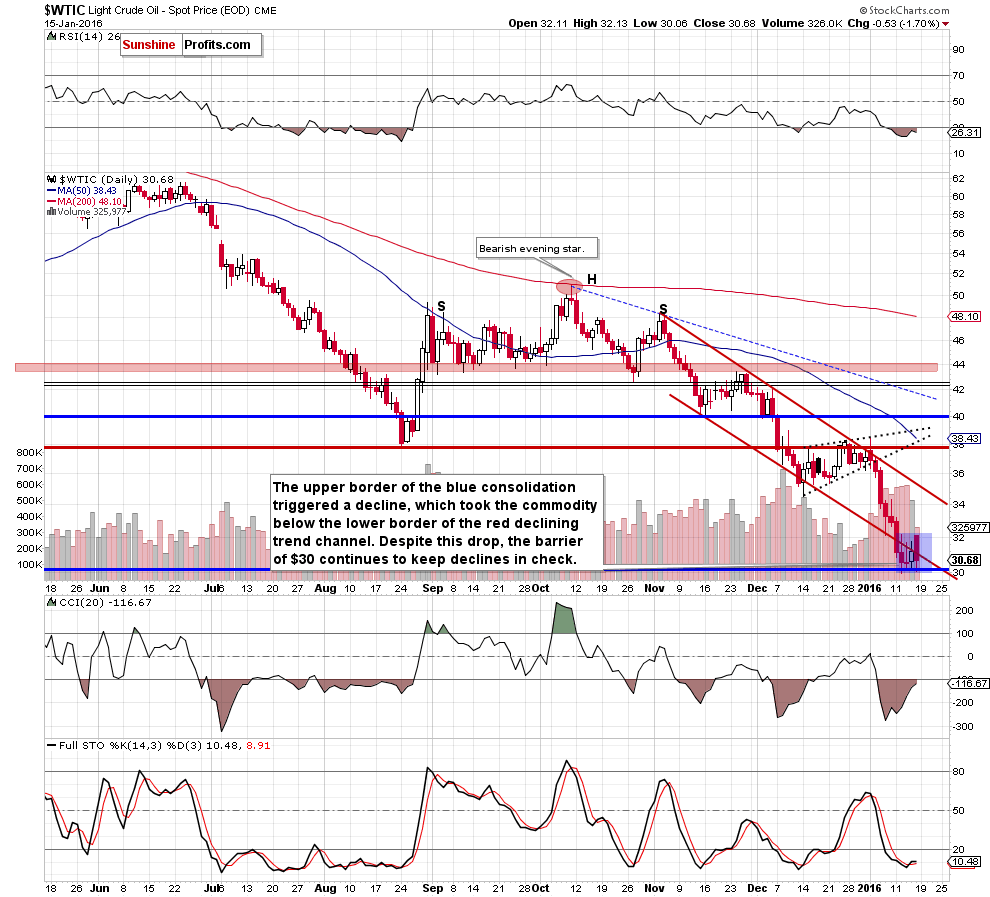The height and width of the screenshot is (897, 990).
Task: Click the Volume 325,977 legend entry
Action: pos(92,212)
